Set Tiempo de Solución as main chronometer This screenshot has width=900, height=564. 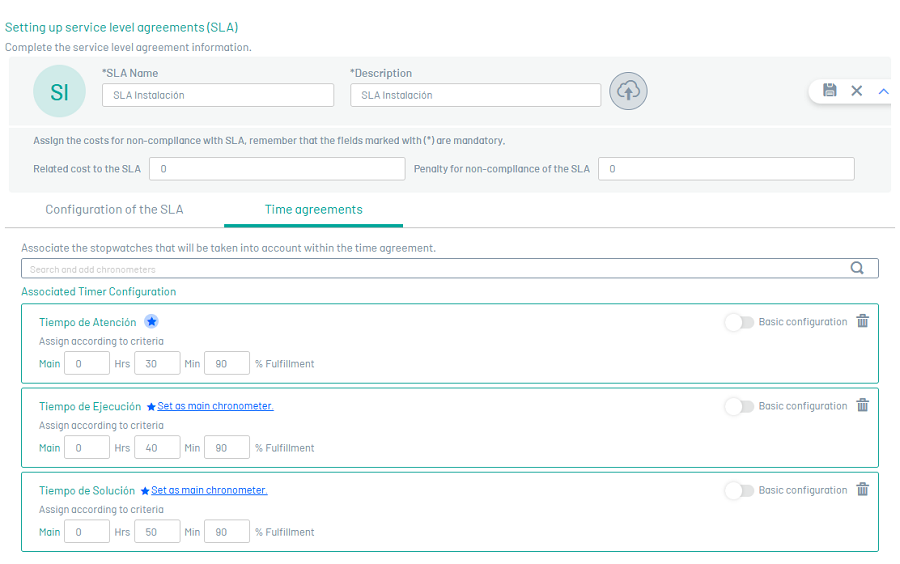pyautogui.click(x=209, y=490)
